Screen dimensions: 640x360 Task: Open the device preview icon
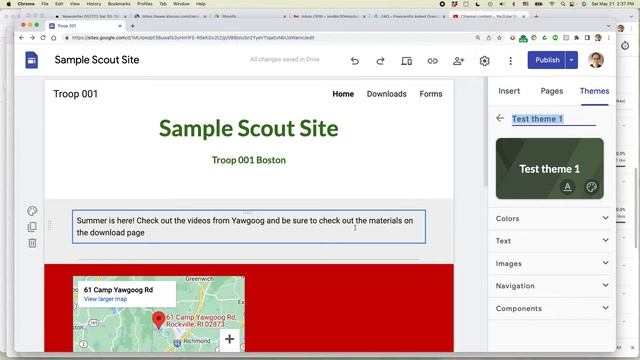coord(407,61)
